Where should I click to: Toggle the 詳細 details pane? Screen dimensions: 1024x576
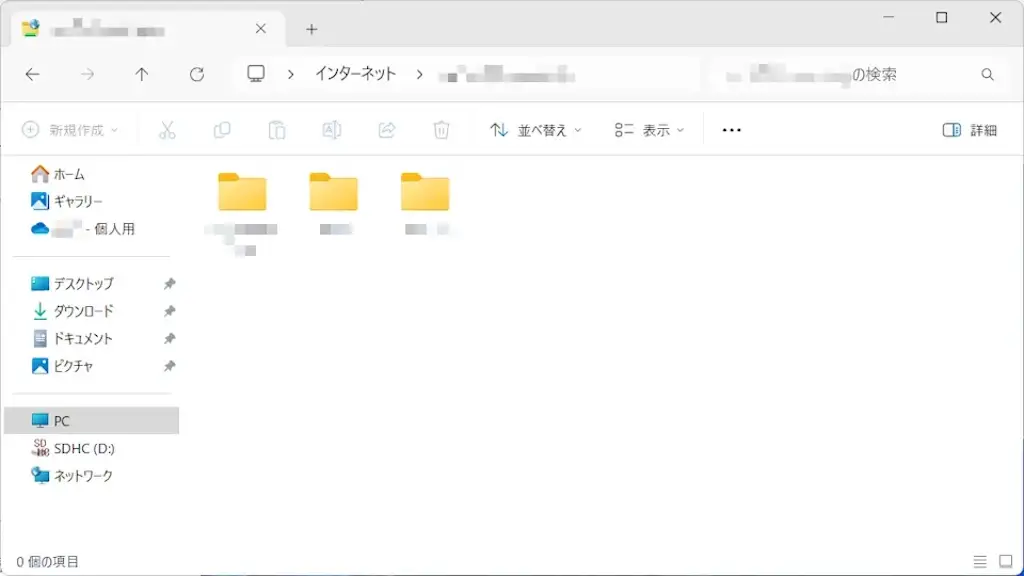tap(969, 130)
